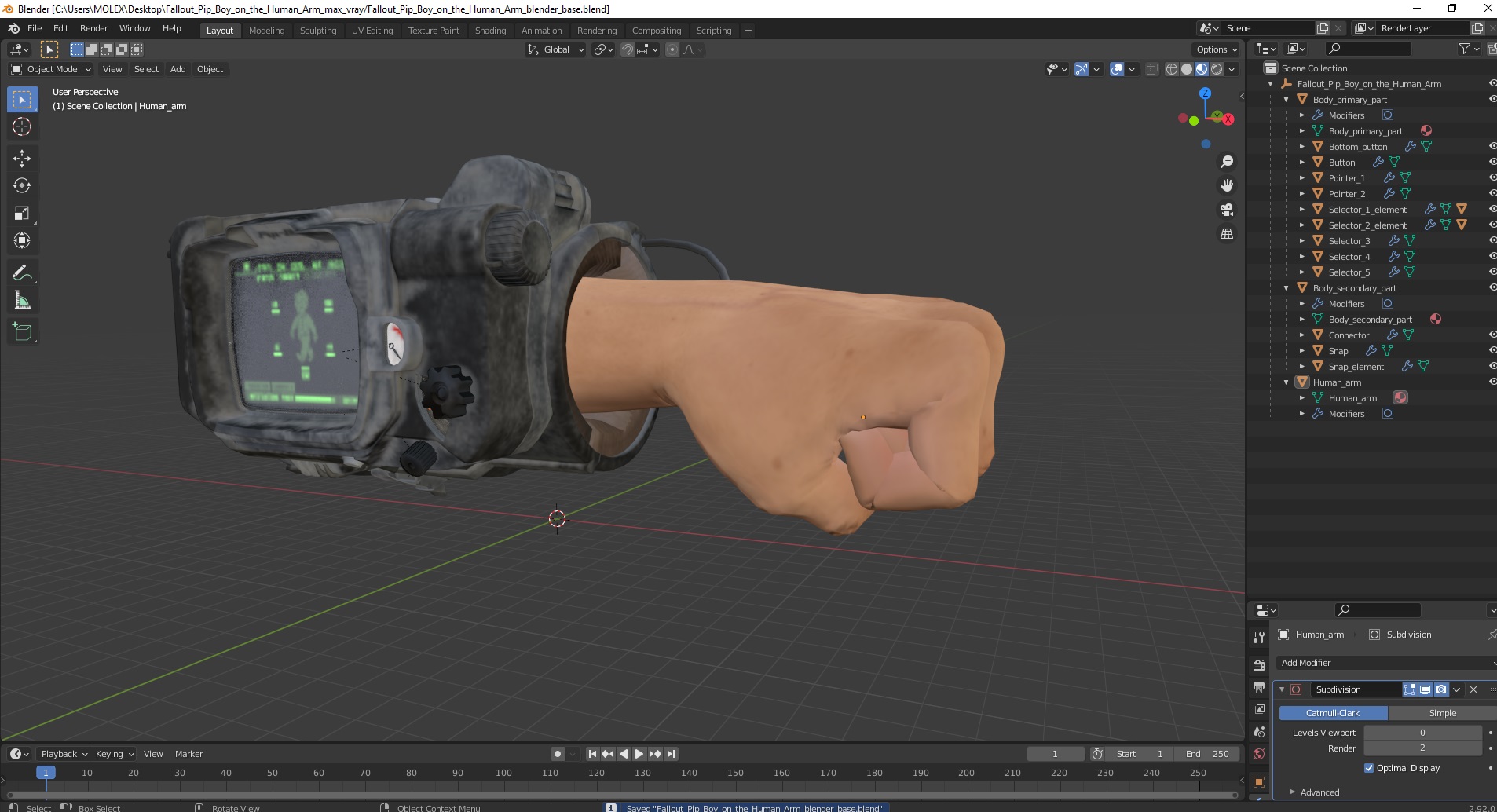Open the viewport Add menu
Screen dimensions: 1497x812
point(178,69)
